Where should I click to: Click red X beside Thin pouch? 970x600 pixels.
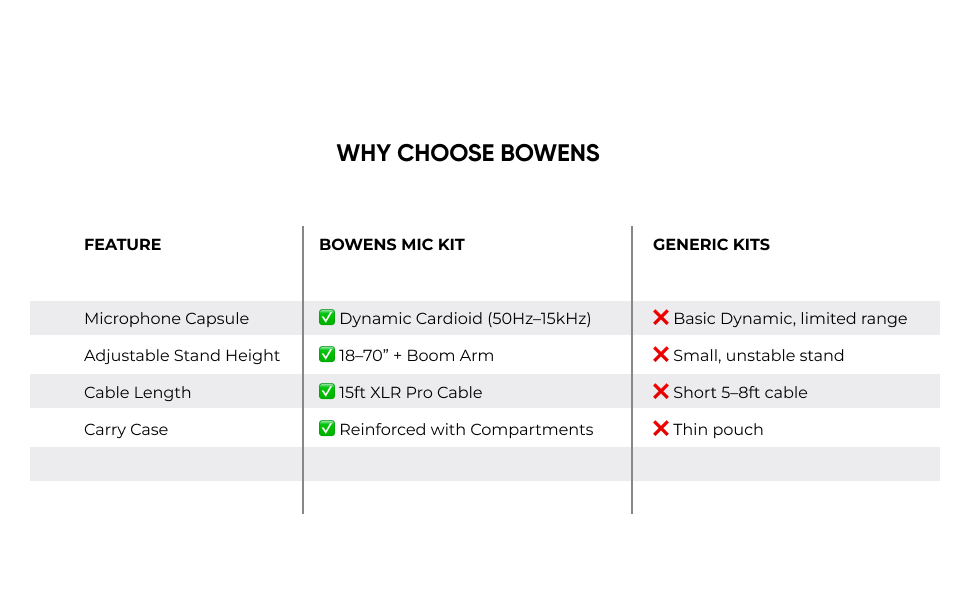661,429
